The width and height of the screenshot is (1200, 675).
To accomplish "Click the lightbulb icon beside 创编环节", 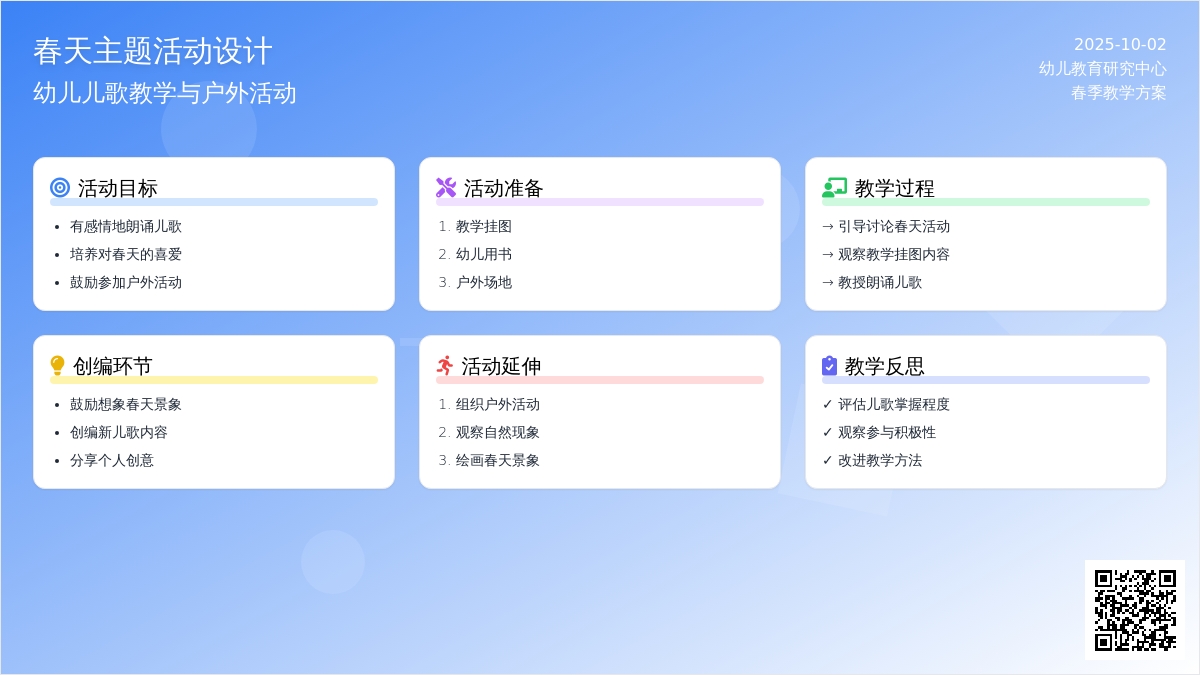I will [x=58, y=366].
